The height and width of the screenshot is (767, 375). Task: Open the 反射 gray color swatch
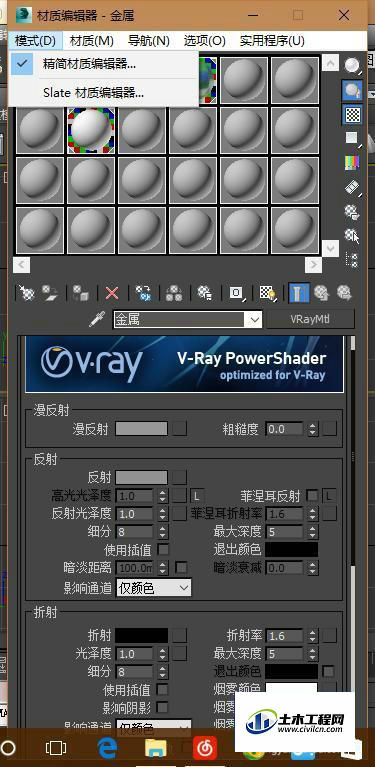point(142,477)
